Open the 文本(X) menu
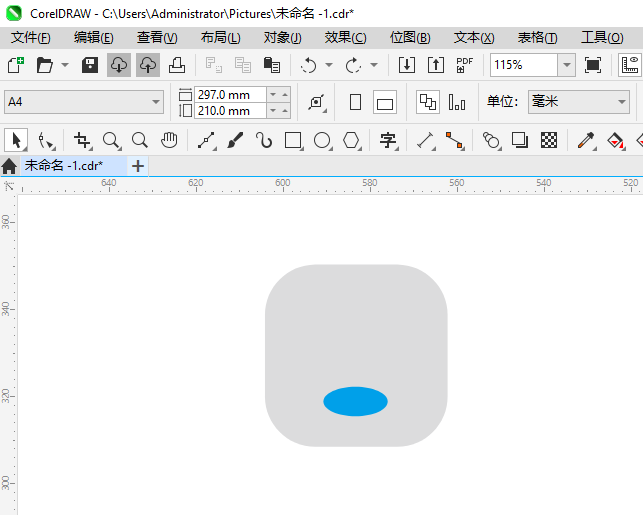643x515 pixels. coord(474,38)
